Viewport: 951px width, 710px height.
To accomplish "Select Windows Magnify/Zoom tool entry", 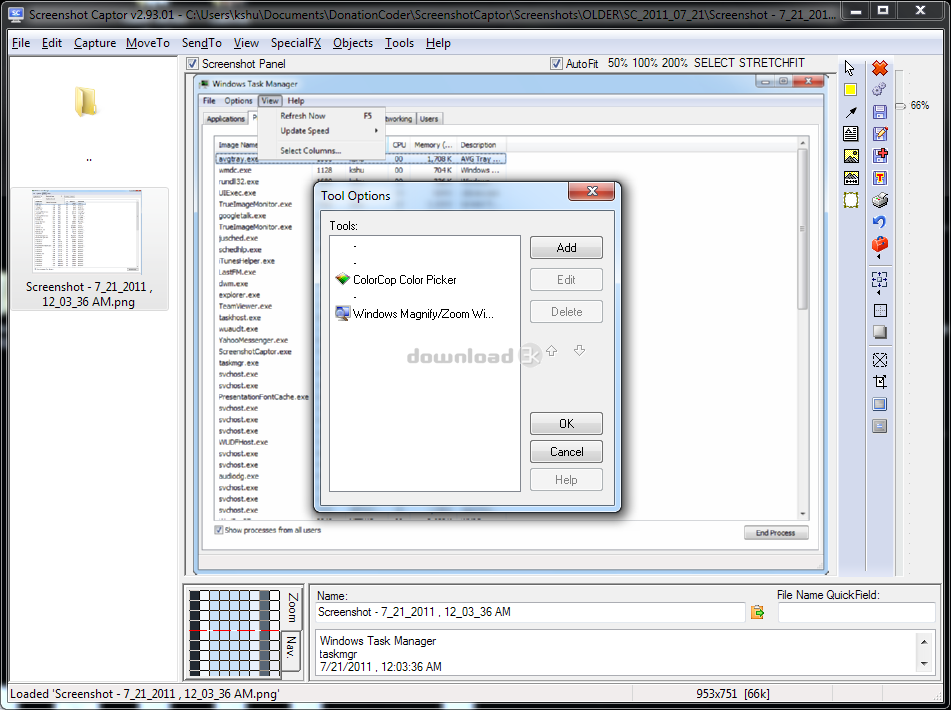I will (x=415, y=313).
